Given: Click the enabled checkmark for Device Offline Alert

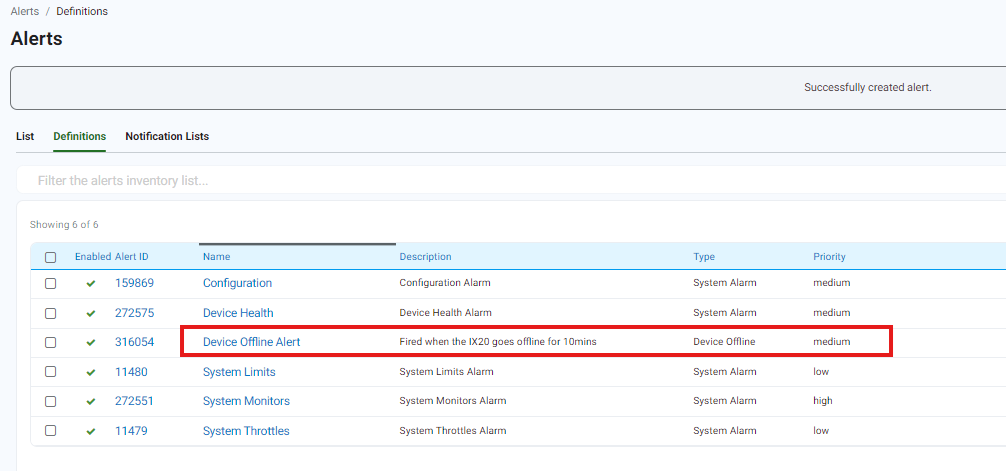Looking at the screenshot, I should [x=91, y=342].
